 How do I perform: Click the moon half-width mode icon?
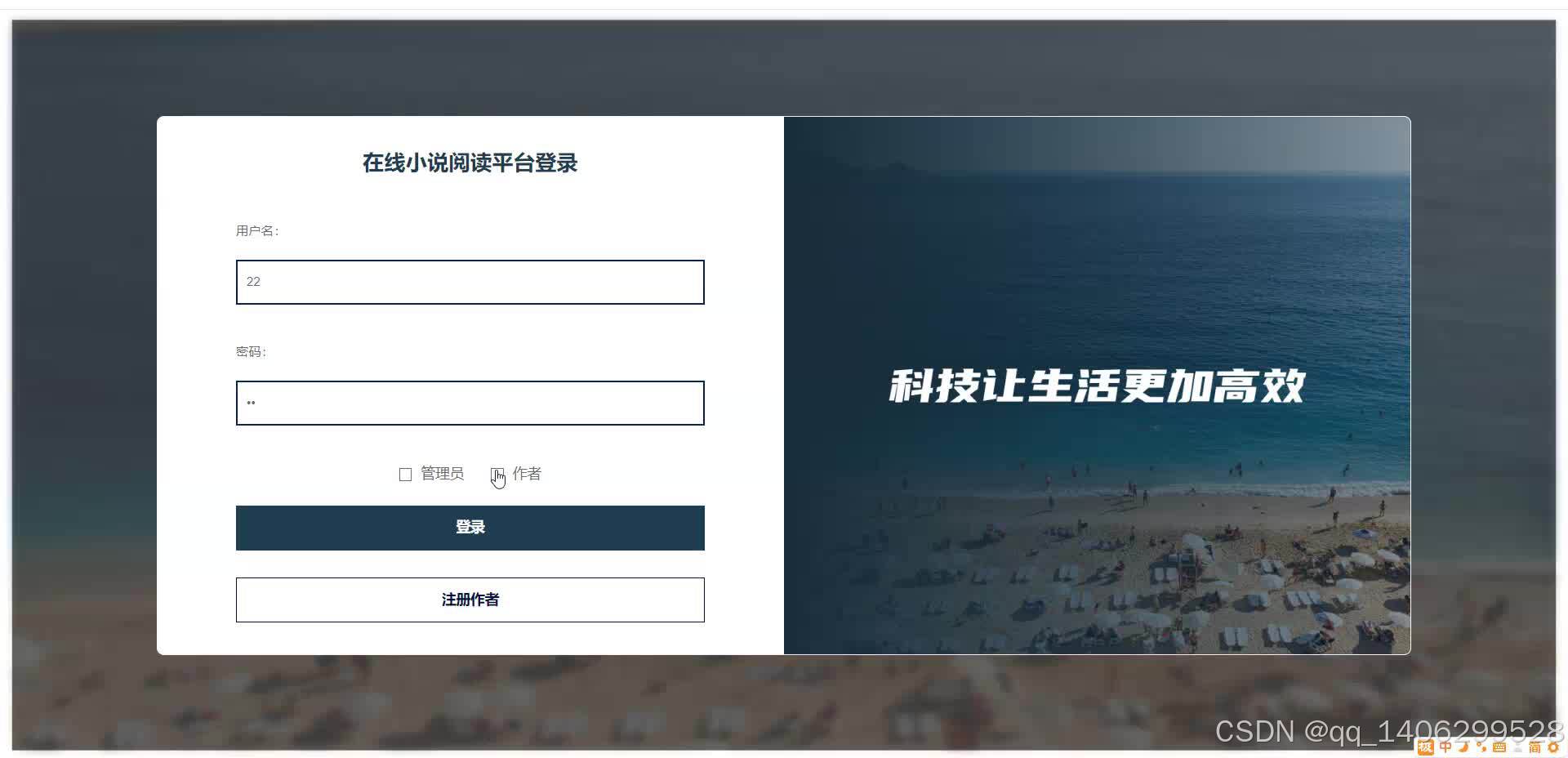(1463, 747)
